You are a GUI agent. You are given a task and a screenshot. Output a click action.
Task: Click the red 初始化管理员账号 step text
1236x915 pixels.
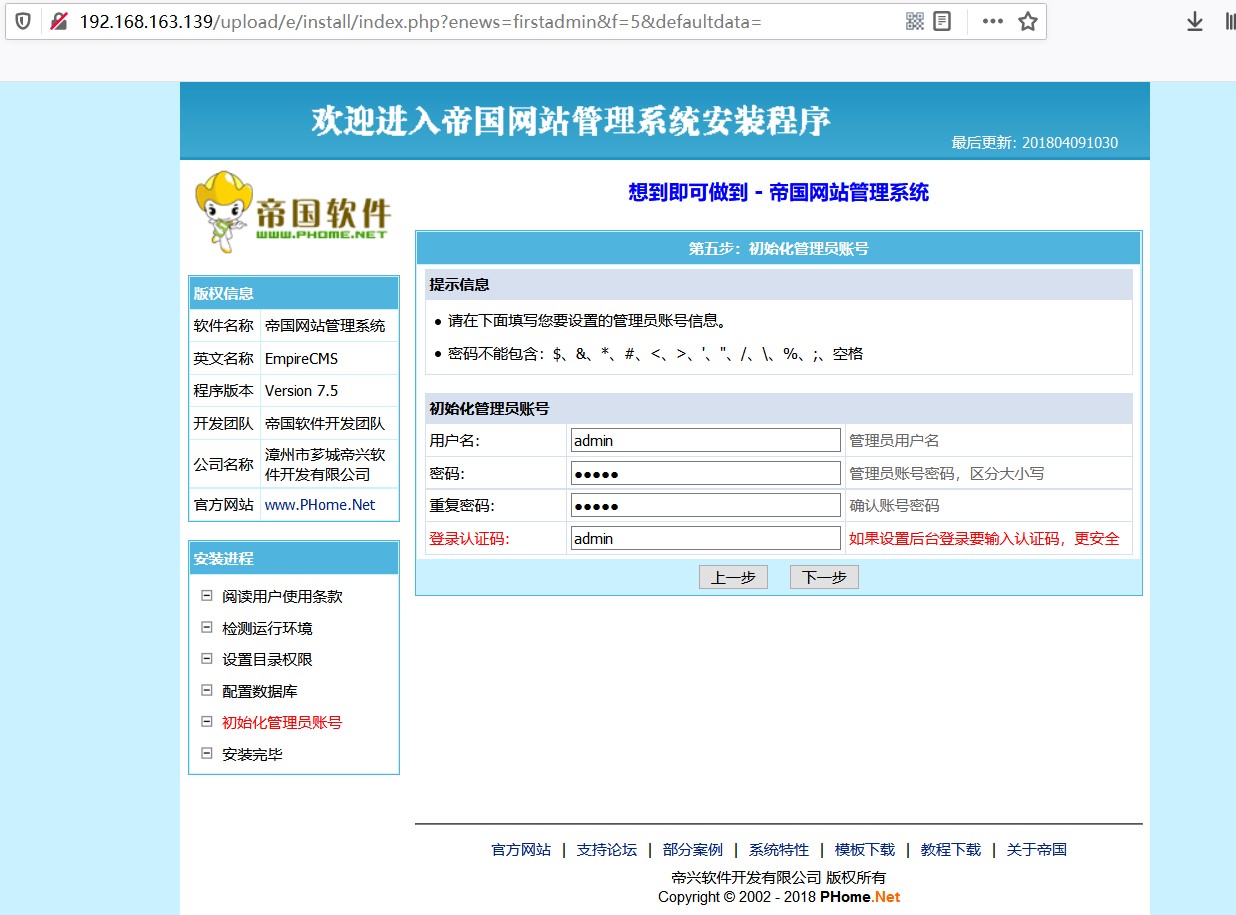282,722
